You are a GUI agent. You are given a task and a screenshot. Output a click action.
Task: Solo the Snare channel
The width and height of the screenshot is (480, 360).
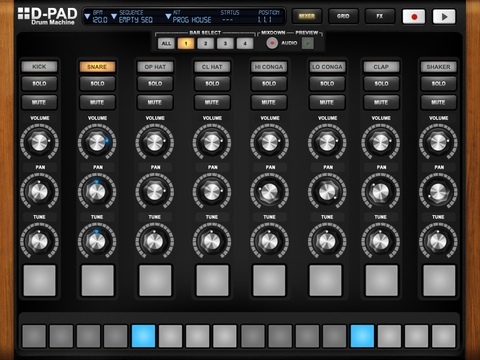coord(97,84)
